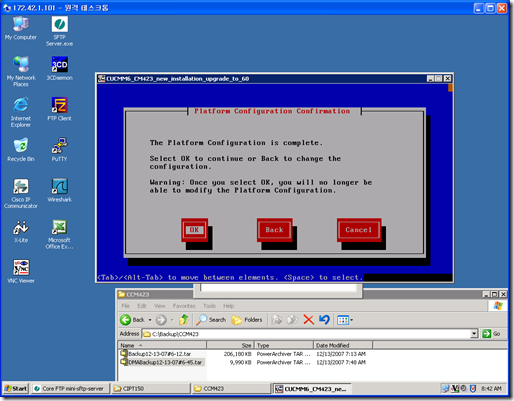Viewport: 514px width, 401px height.
Task: Expand the Address bar dropdown
Action: pos(474,334)
